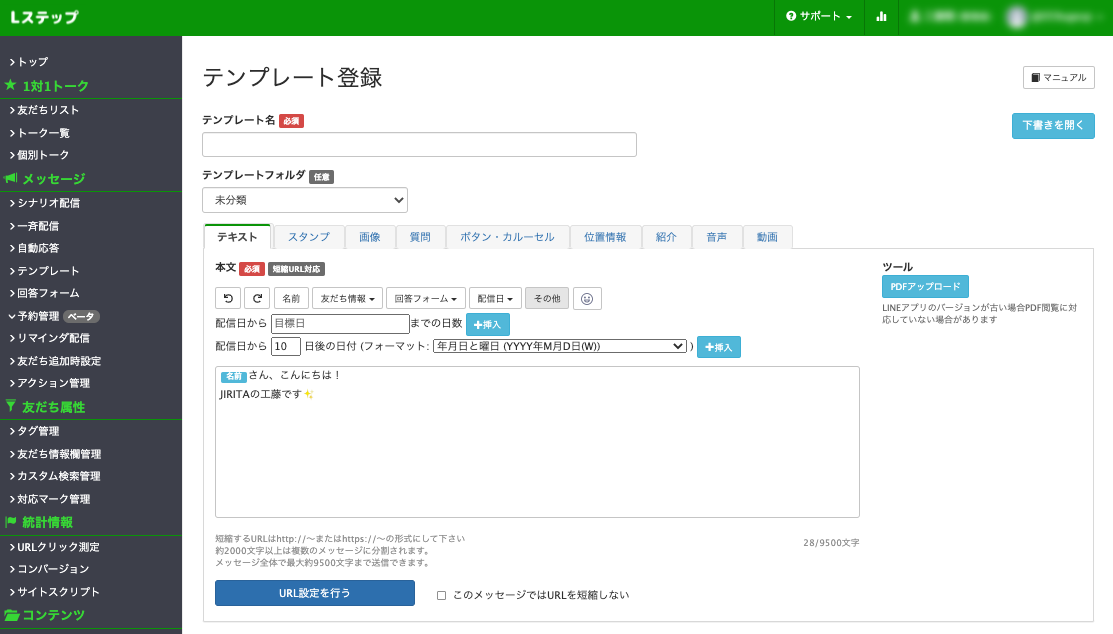The height and width of the screenshot is (634, 1113).
Task: Open the テンプレートフォルダ dropdown showing 未分類
Action: click(x=305, y=200)
